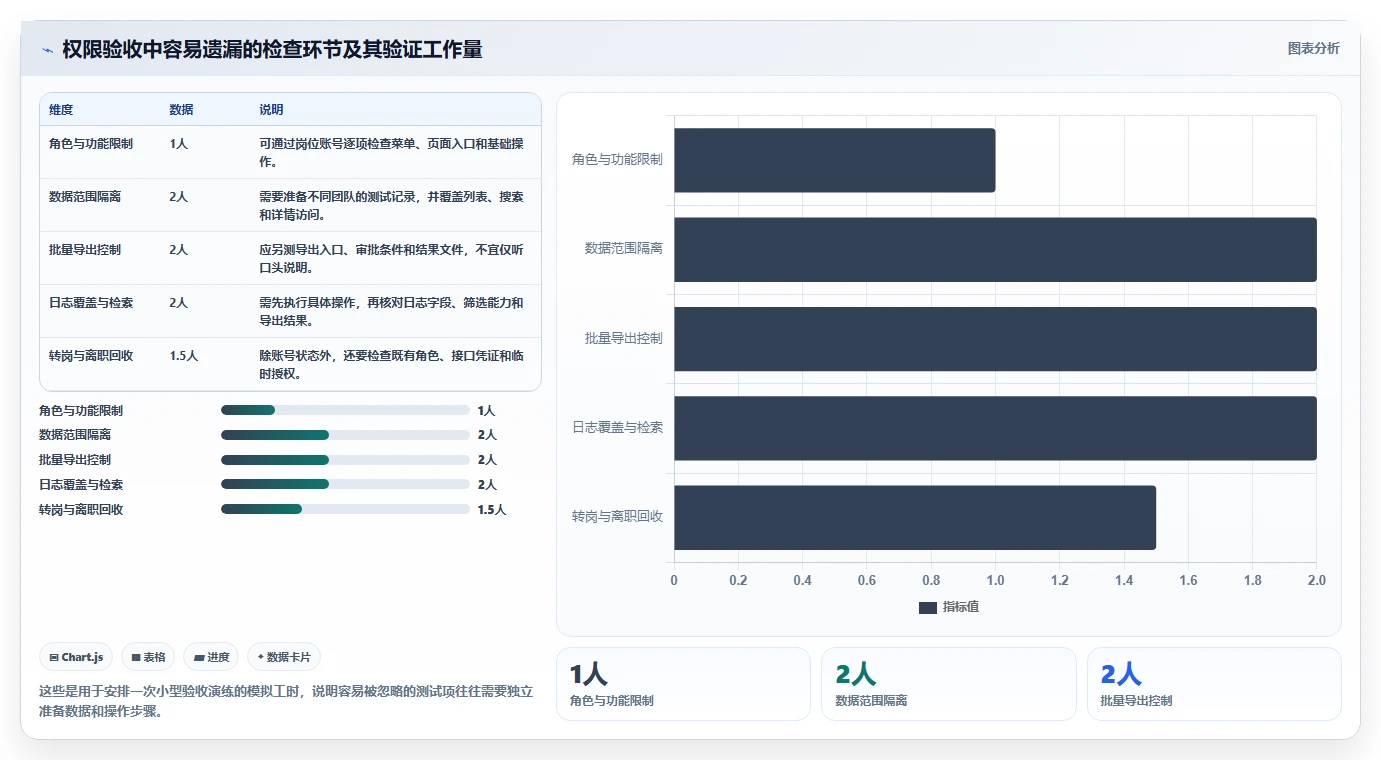Click the 图表分析 label in header
Viewport: 1381px width, 760px height.
(1313, 49)
